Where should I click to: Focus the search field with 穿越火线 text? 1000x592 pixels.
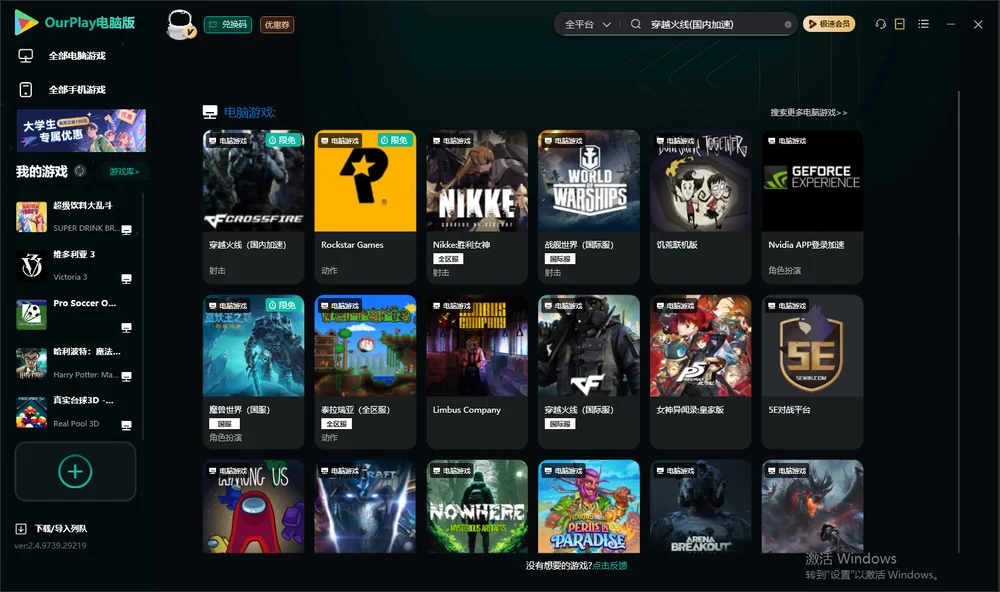point(714,24)
